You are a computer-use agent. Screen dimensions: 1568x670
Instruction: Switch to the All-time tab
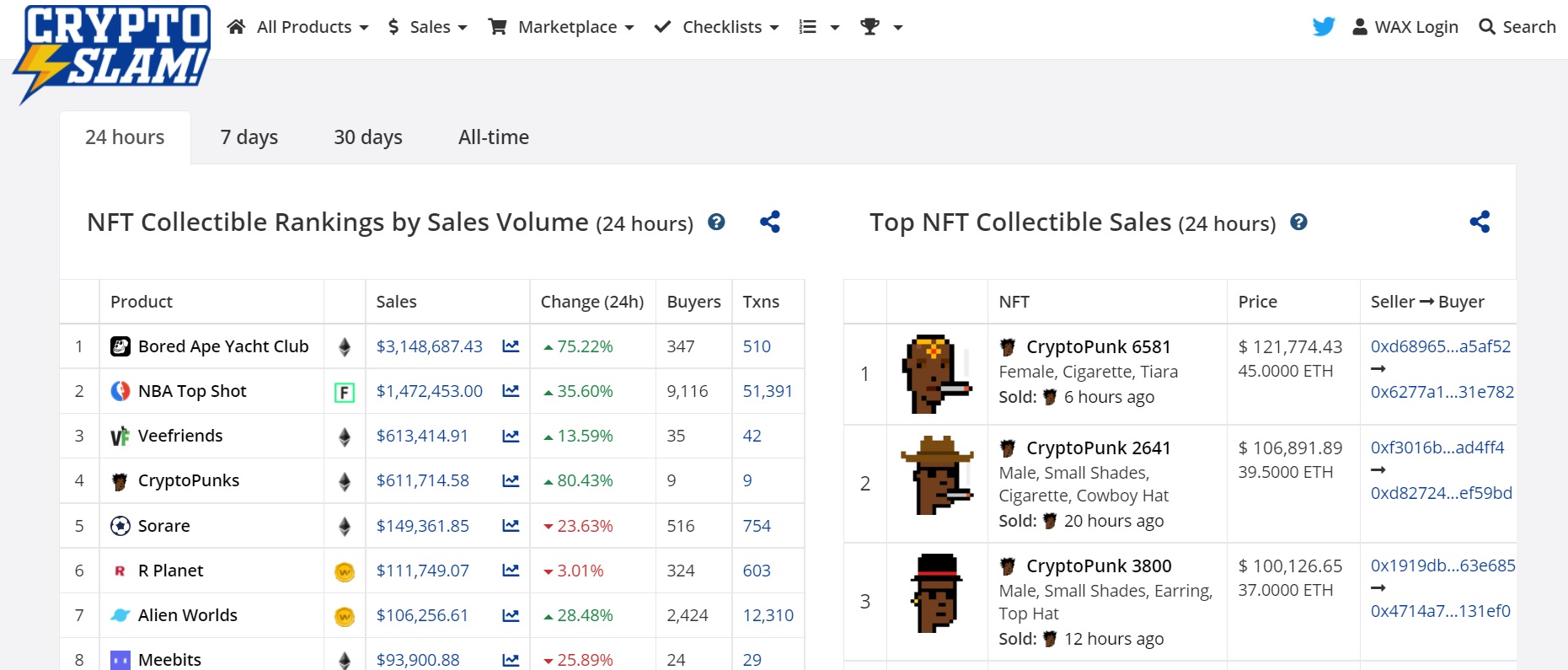494,137
